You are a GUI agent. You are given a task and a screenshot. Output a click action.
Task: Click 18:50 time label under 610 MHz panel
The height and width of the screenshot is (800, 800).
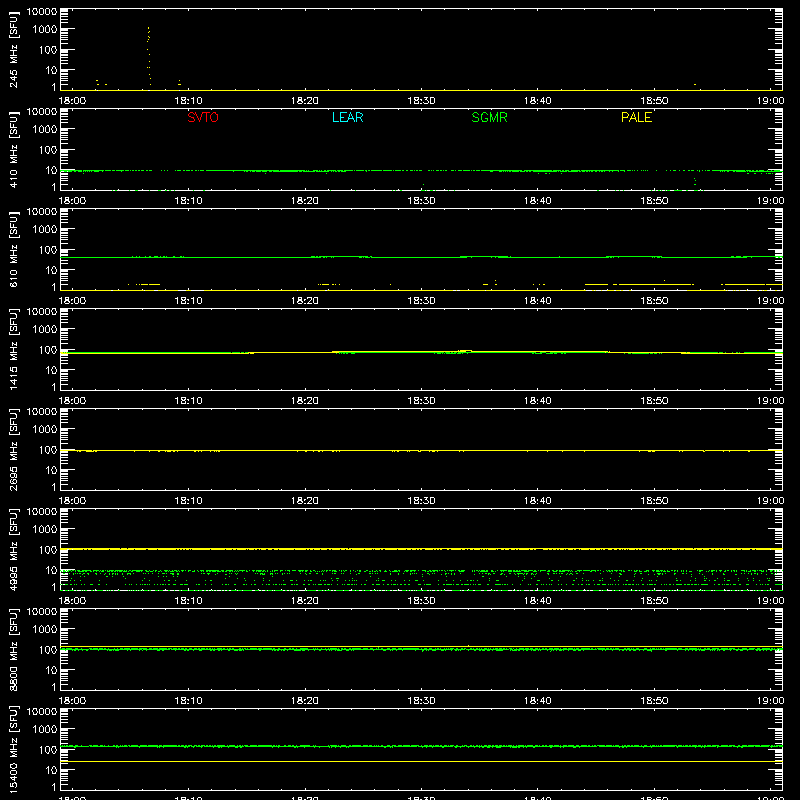(654, 301)
